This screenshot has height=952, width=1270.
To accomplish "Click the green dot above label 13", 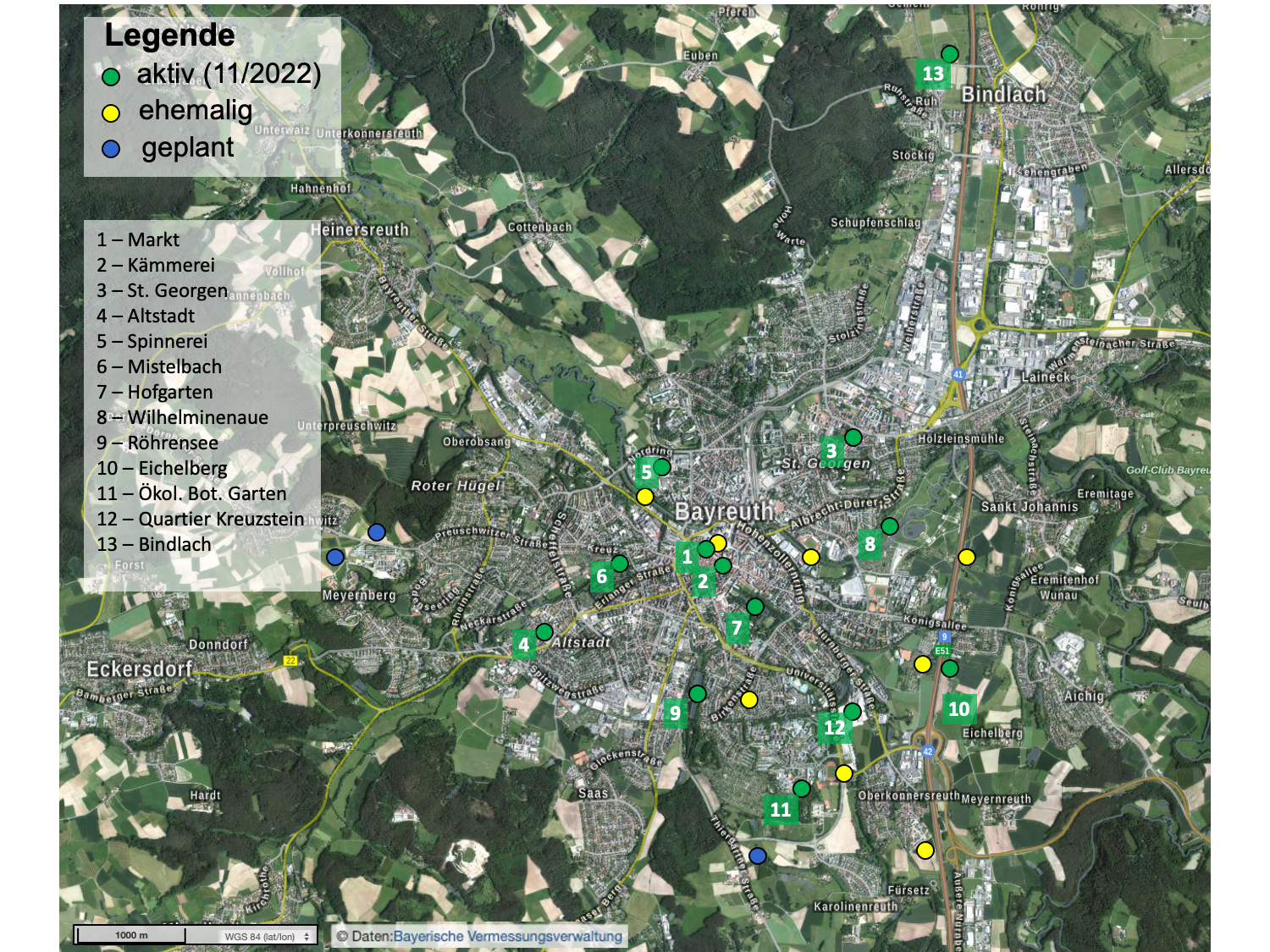I will [950, 53].
